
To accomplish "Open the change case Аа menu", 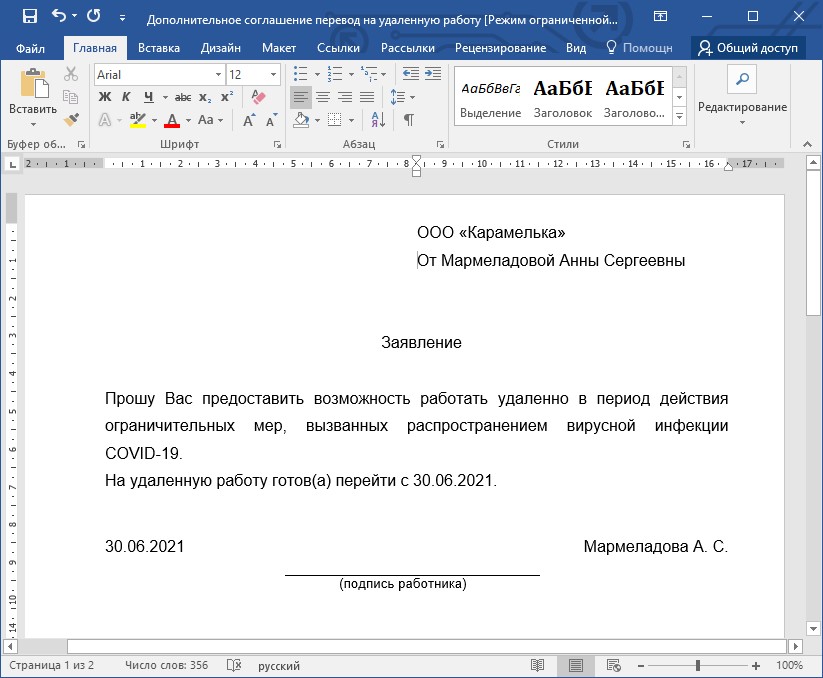I will point(210,120).
